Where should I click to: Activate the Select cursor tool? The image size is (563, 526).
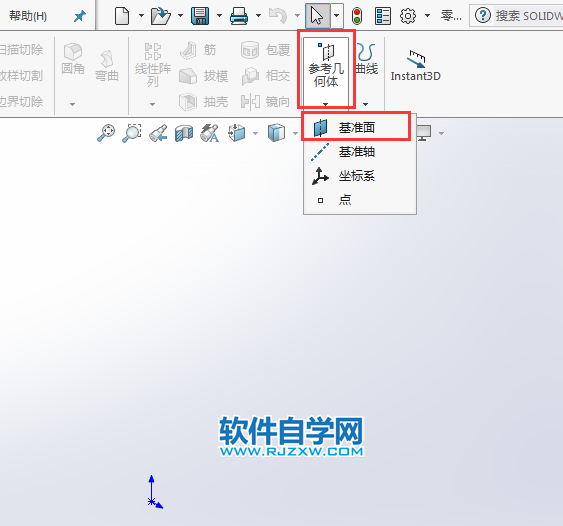click(317, 16)
